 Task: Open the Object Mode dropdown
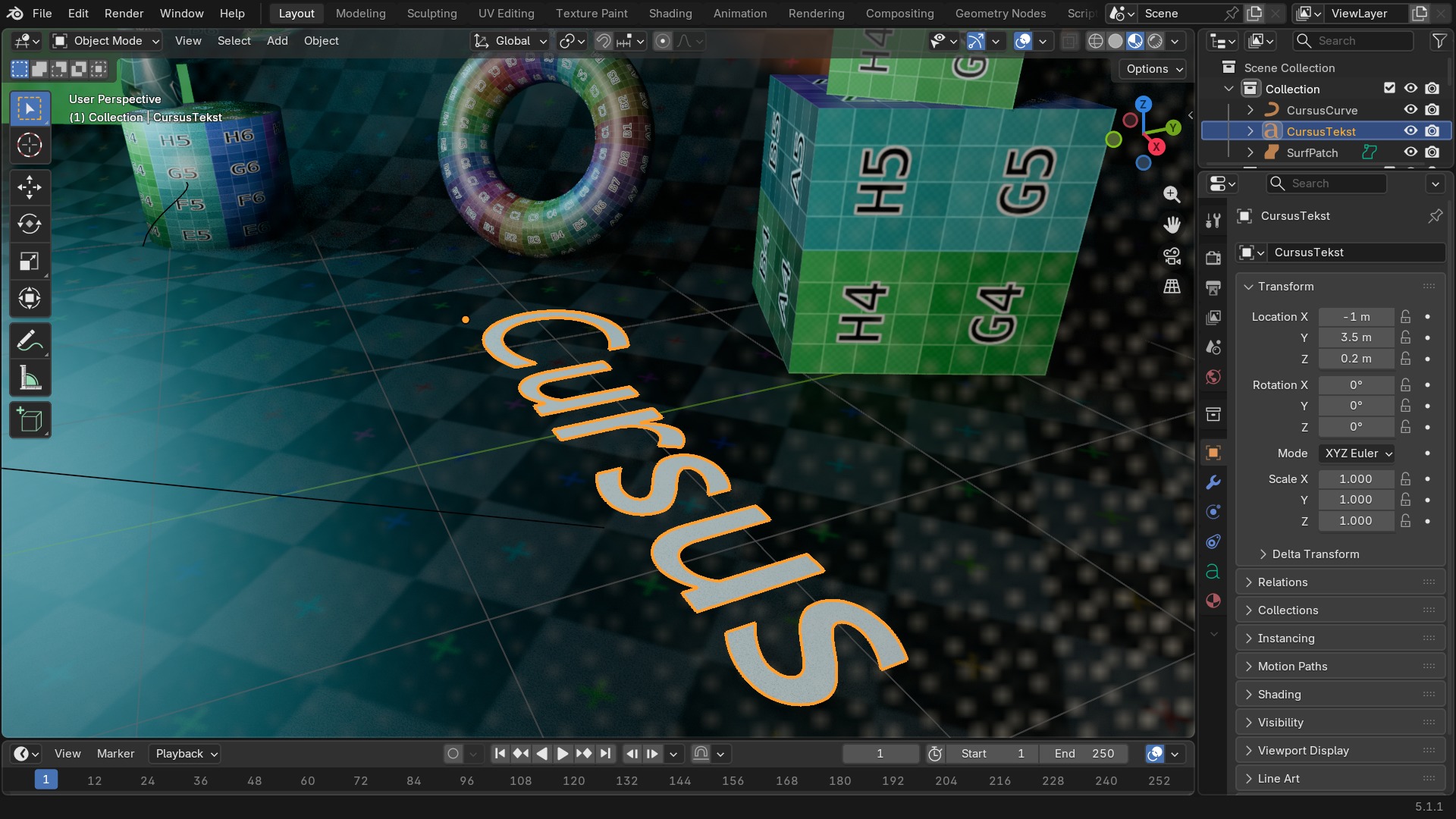[106, 41]
